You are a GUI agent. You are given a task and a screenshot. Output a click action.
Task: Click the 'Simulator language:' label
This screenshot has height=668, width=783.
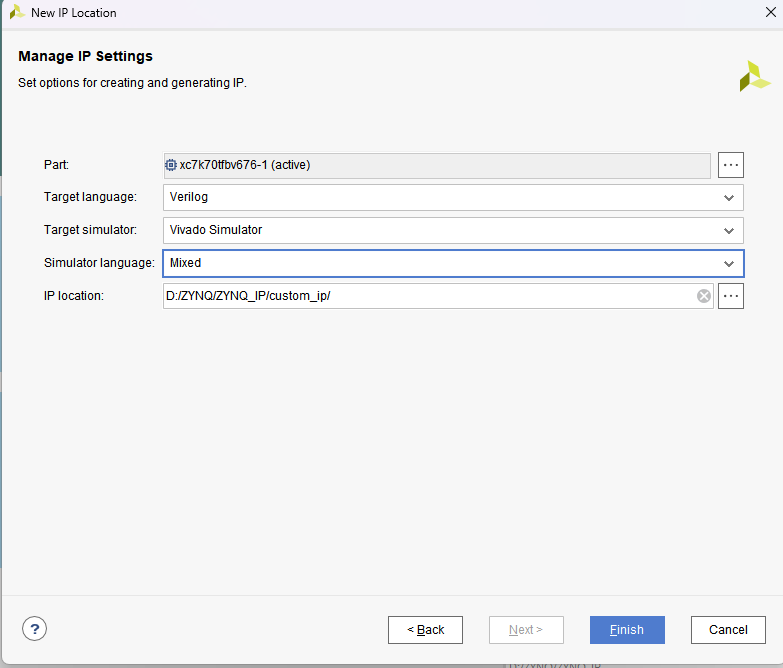click(x=99, y=263)
